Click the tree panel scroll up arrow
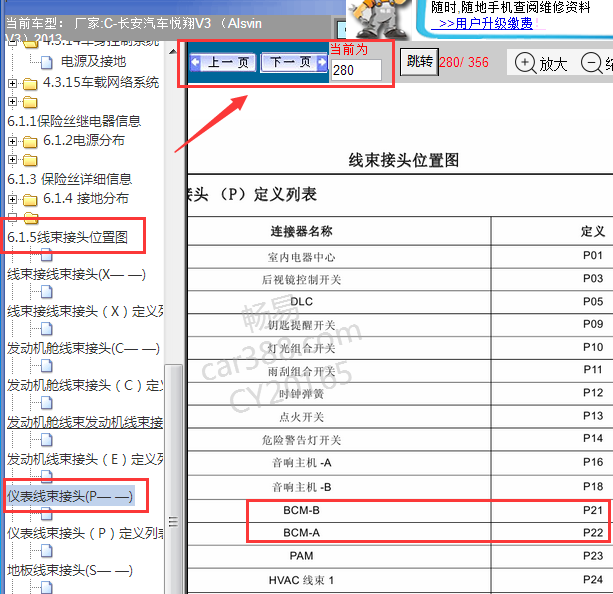The image size is (613, 594). [x=173, y=52]
